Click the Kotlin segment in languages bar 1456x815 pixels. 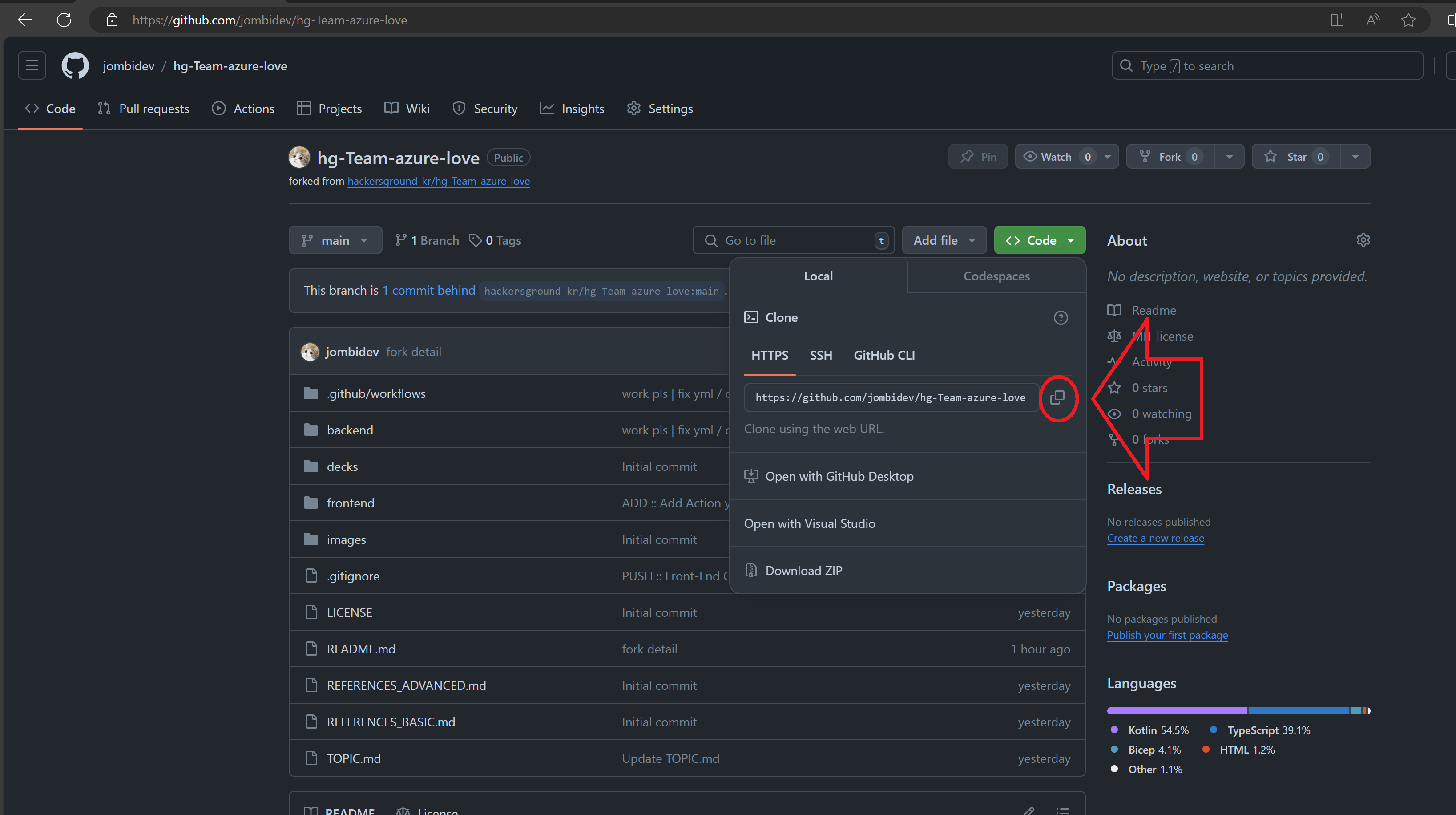click(1177, 710)
